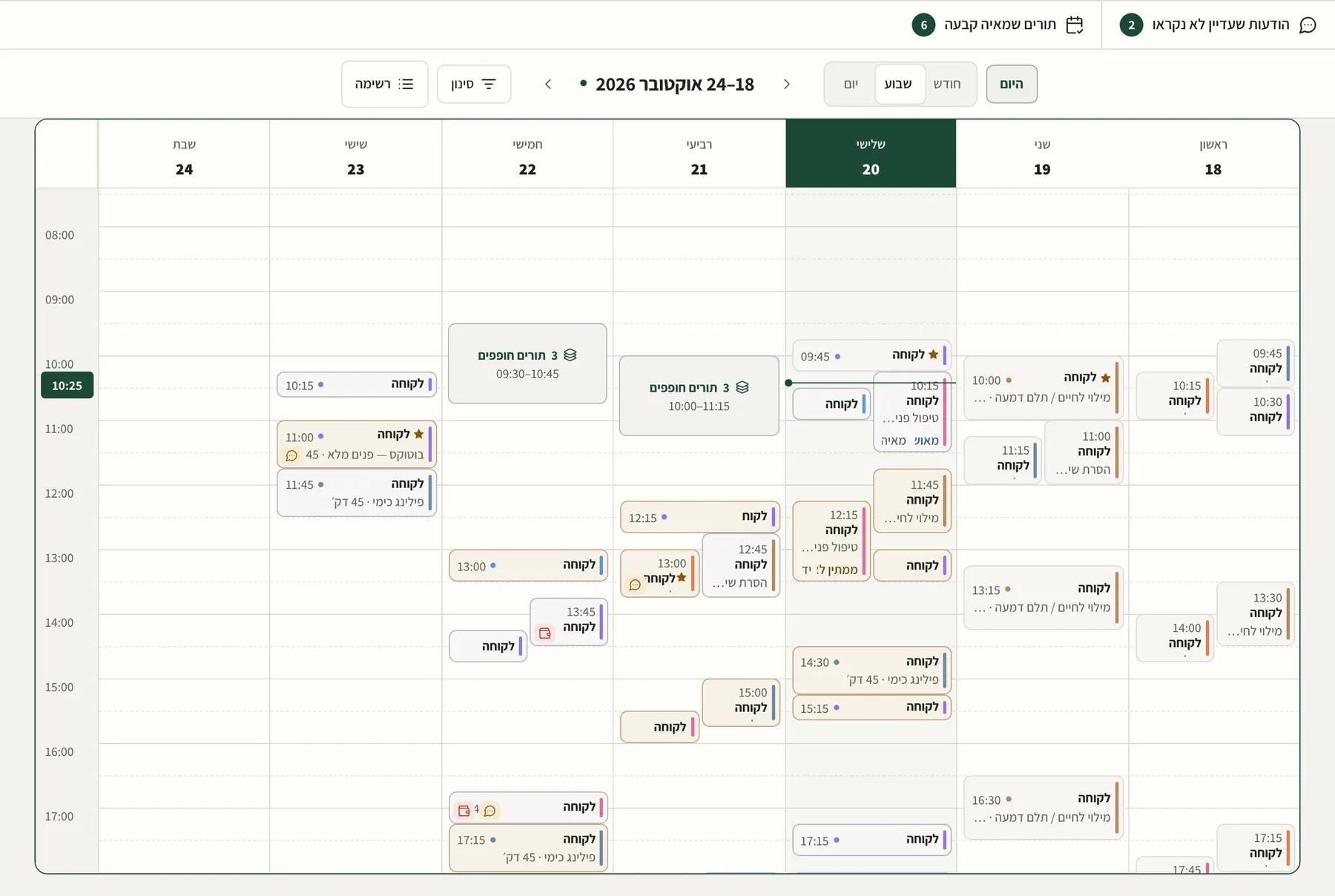Click note bubble on Friday 11:00 appointment

tap(291, 455)
